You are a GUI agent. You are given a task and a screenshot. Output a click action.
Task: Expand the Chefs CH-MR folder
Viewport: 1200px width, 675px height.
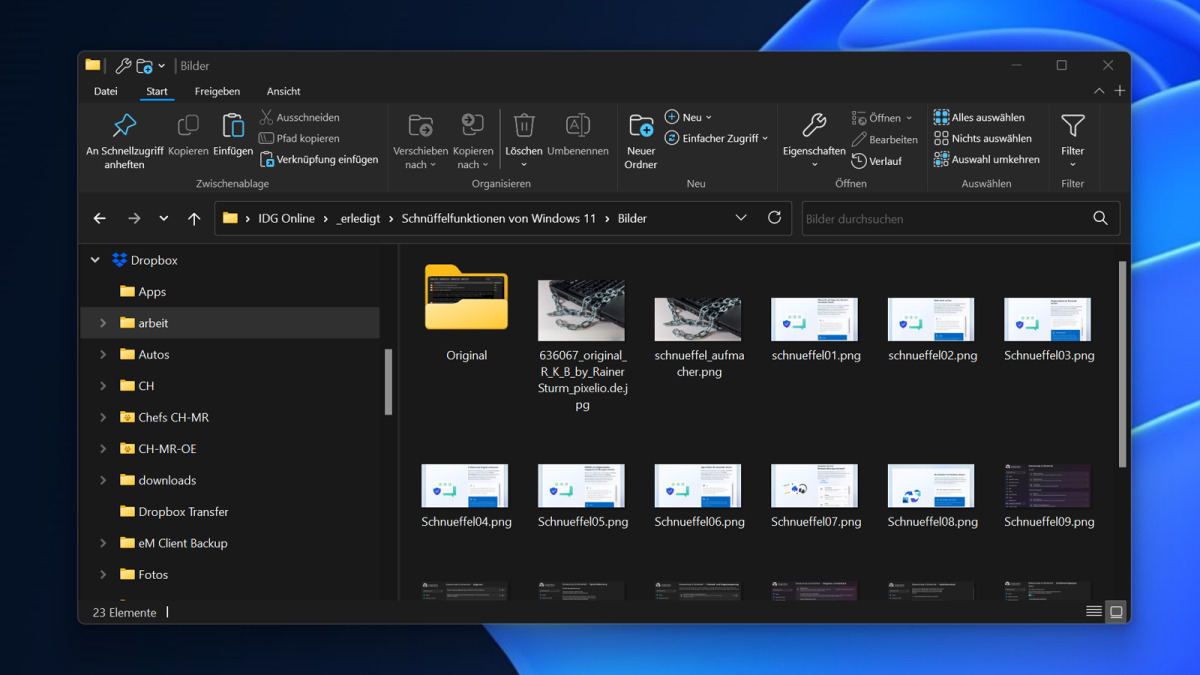pyautogui.click(x=103, y=417)
